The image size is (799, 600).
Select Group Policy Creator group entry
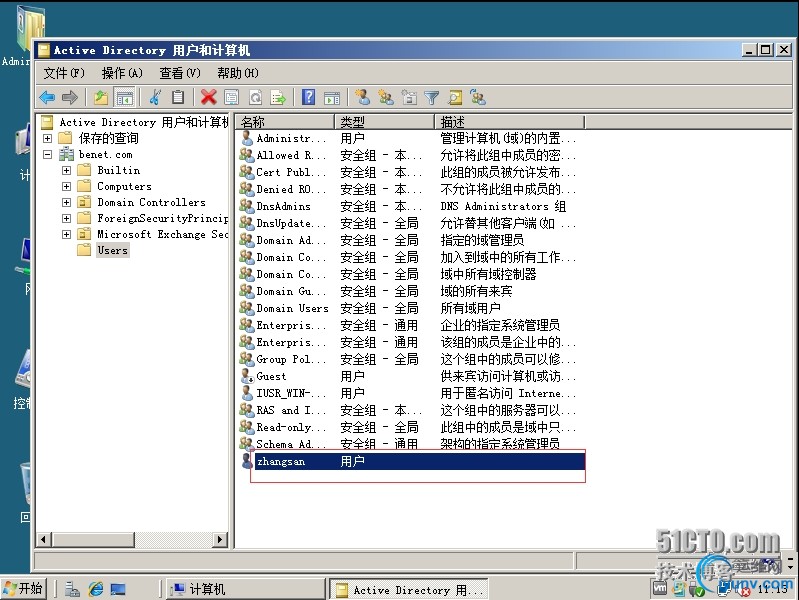pyautogui.click(x=290, y=359)
